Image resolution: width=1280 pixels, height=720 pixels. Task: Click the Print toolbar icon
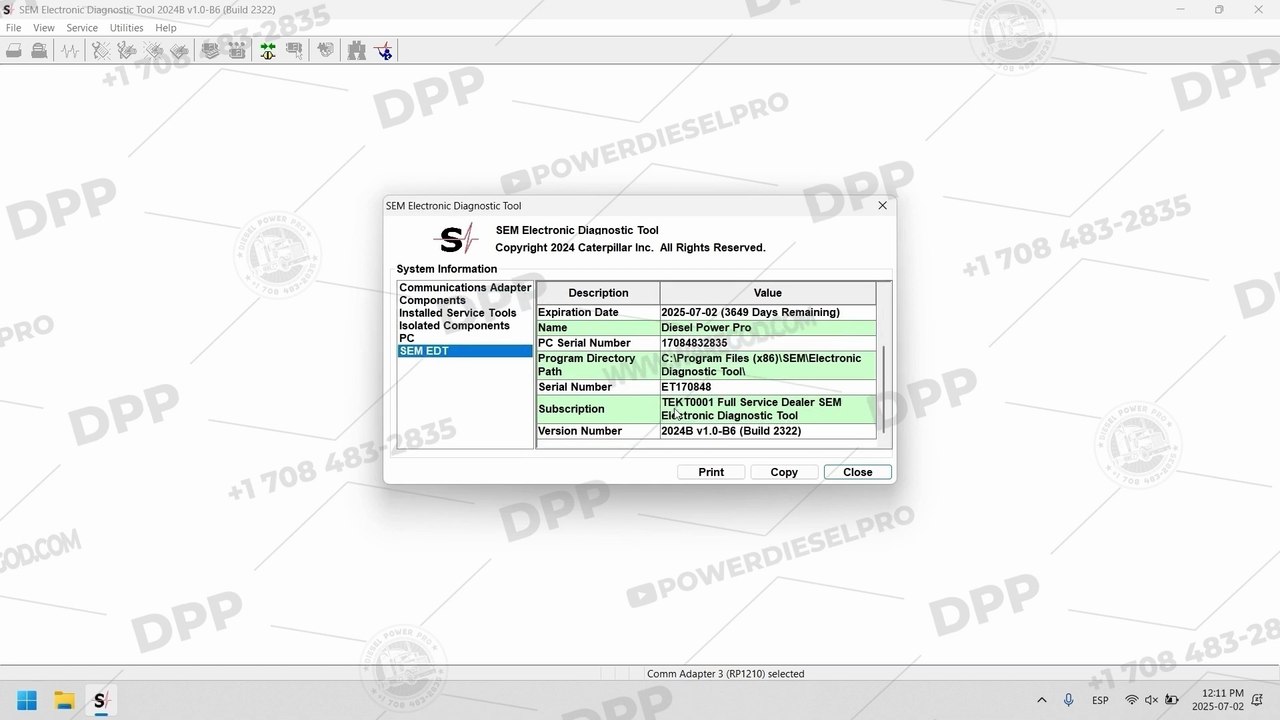click(x=14, y=50)
